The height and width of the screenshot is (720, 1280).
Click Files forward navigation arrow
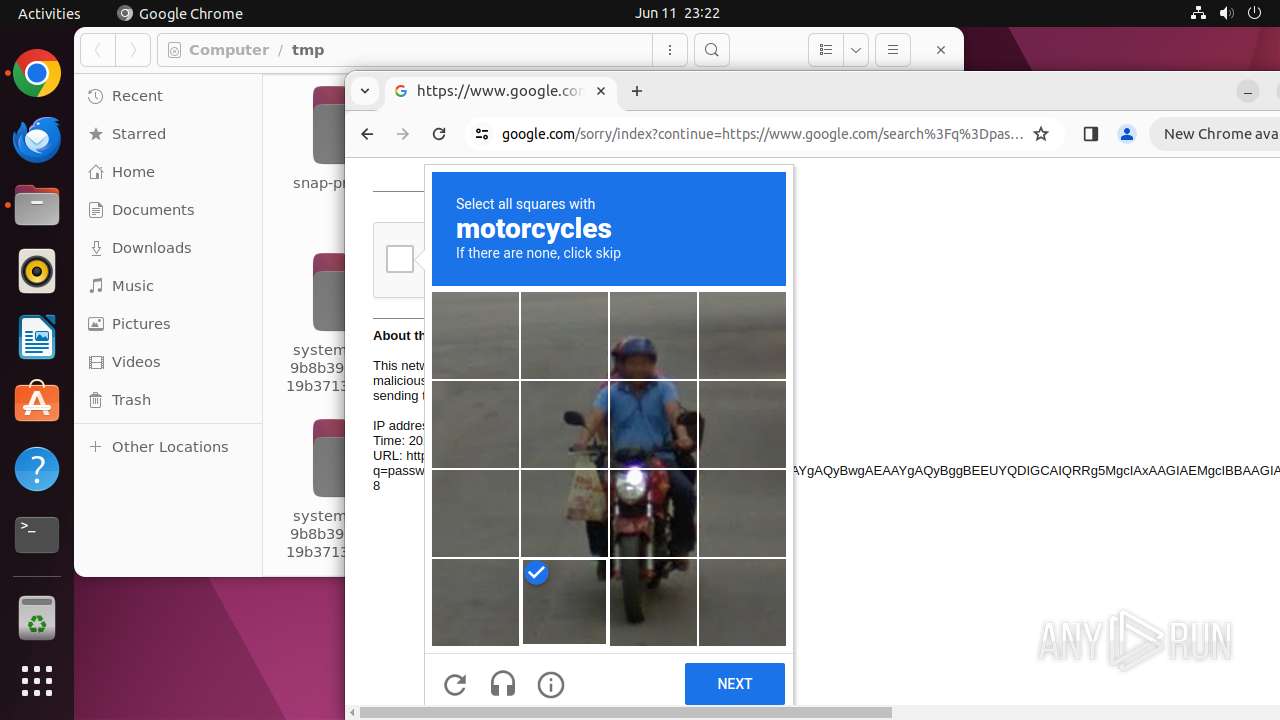point(133,50)
